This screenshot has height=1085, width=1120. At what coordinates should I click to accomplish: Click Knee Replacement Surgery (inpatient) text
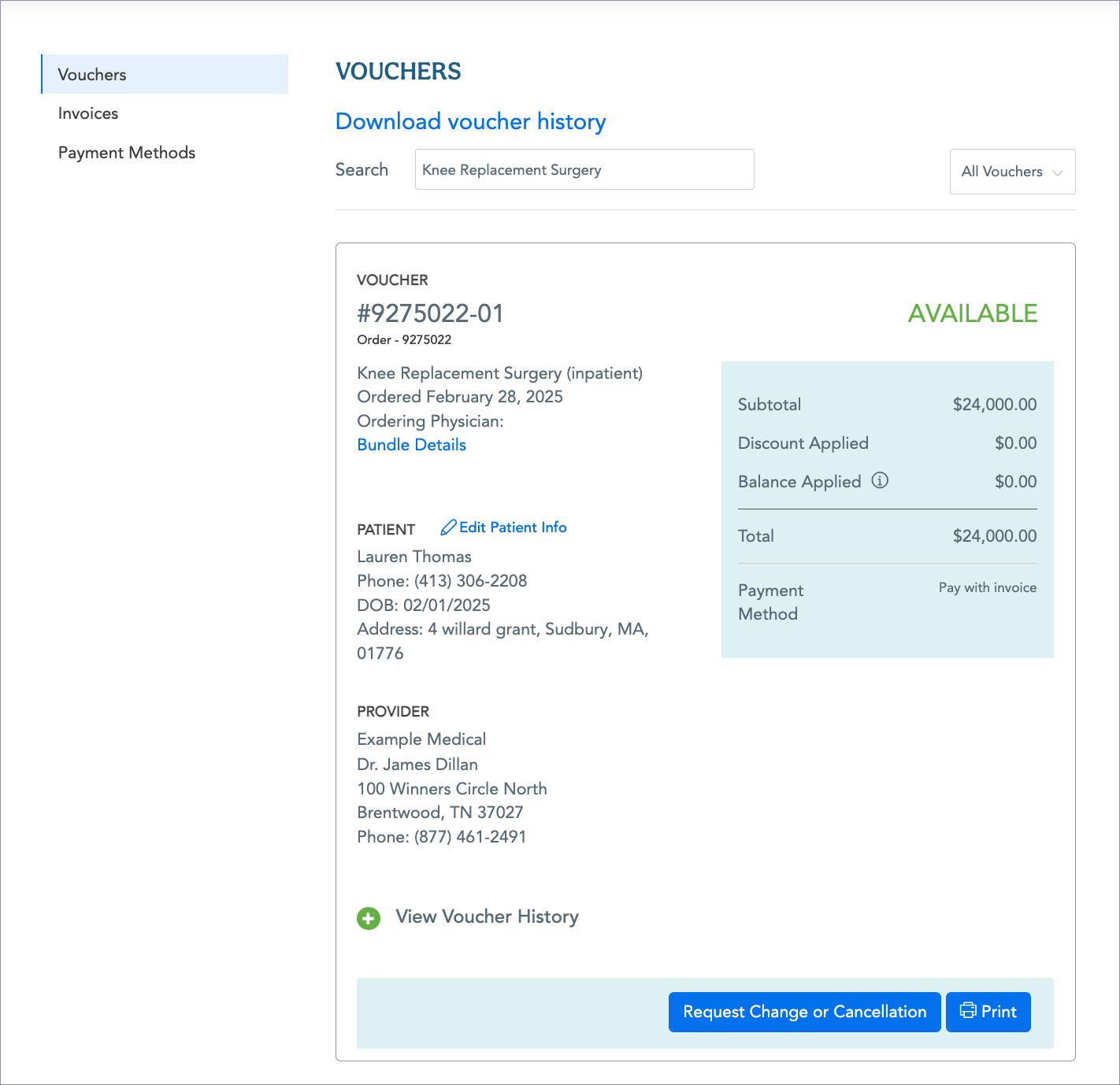click(x=500, y=373)
